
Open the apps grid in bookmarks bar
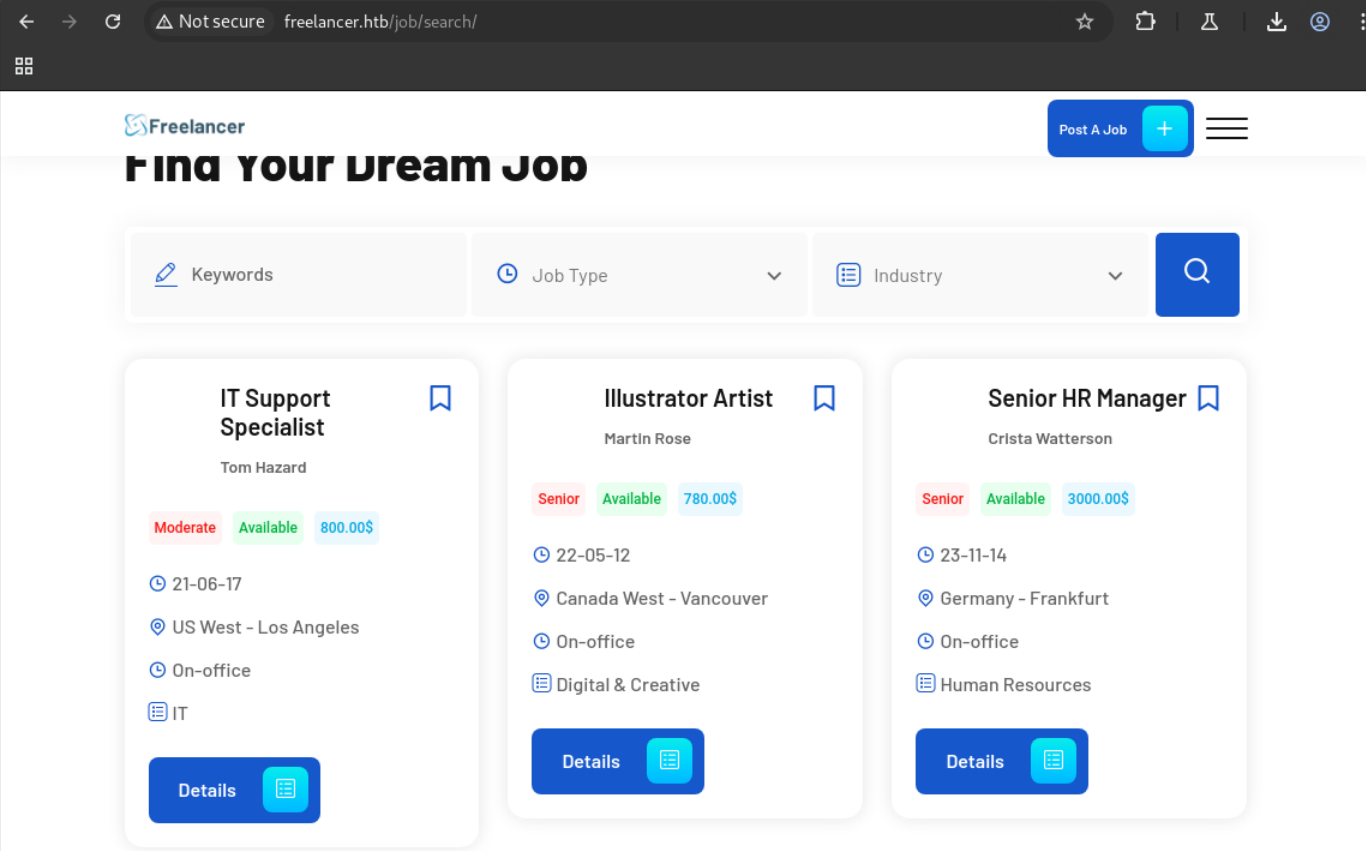pyautogui.click(x=24, y=66)
